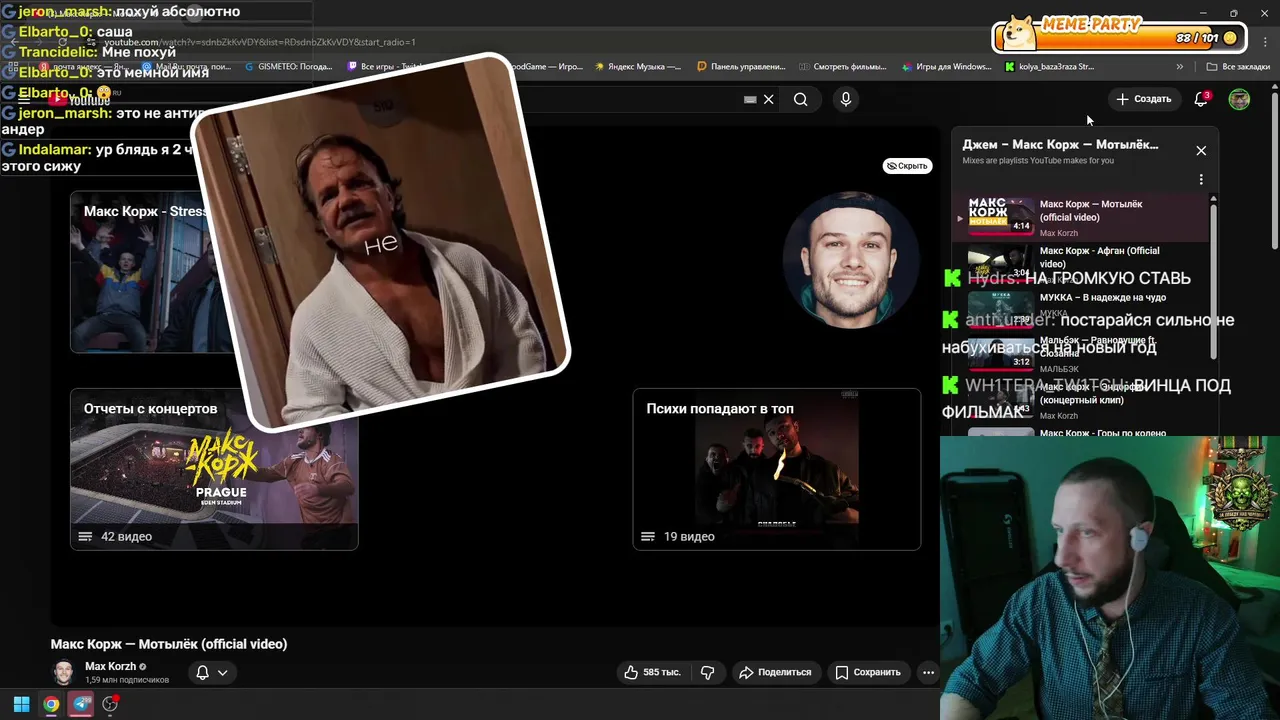Click the 19 видео playlist count

tap(689, 537)
